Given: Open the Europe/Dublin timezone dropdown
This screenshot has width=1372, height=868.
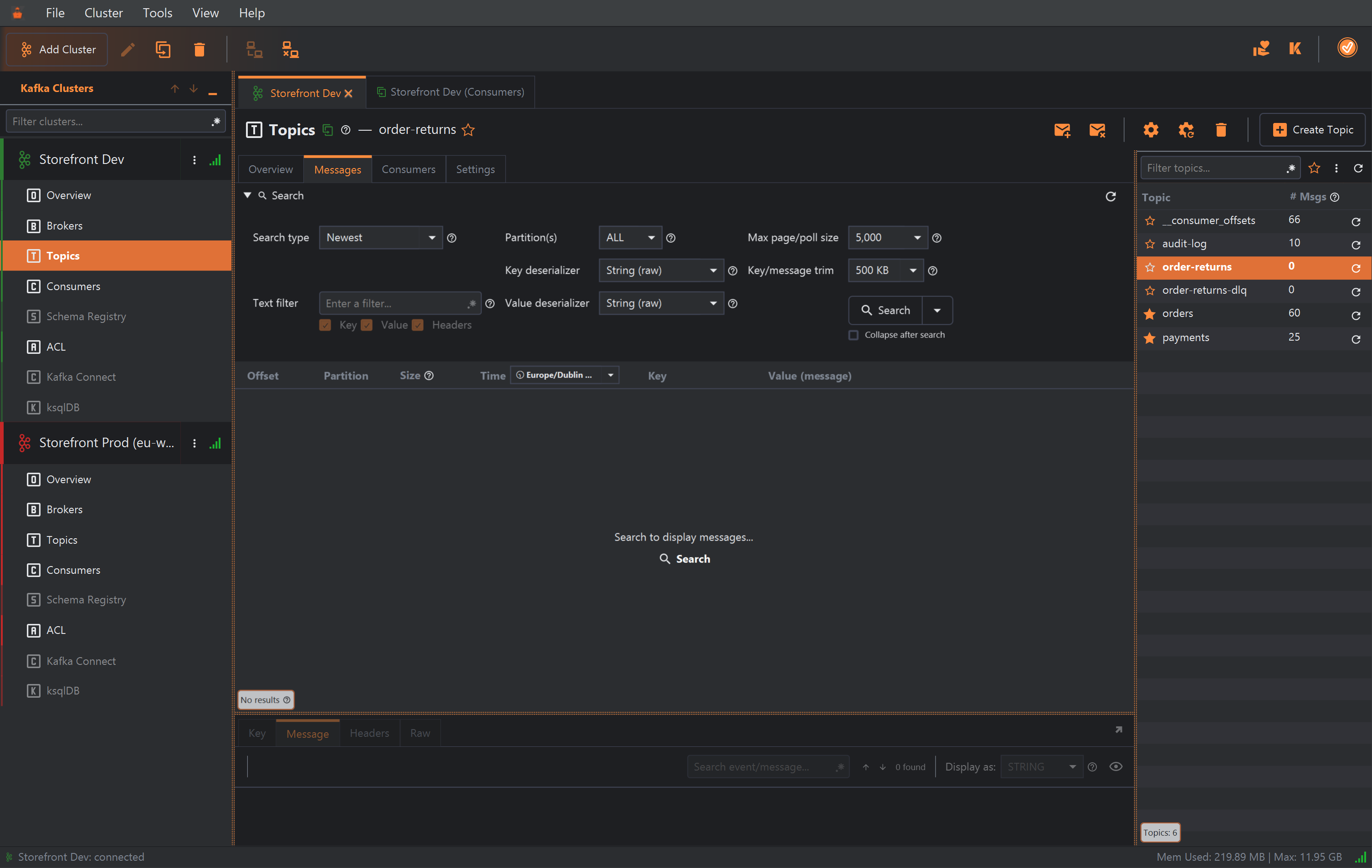Looking at the screenshot, I should (x=564, y=375).
